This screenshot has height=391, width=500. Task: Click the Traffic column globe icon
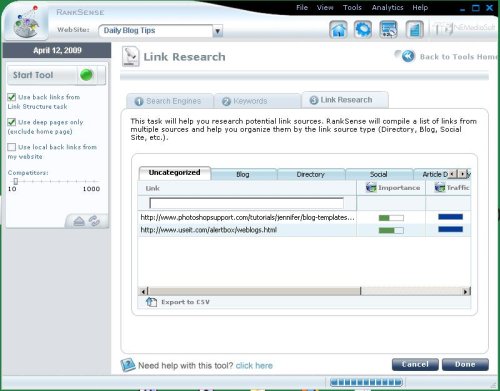pyautogui.click(x=440, y=187)
